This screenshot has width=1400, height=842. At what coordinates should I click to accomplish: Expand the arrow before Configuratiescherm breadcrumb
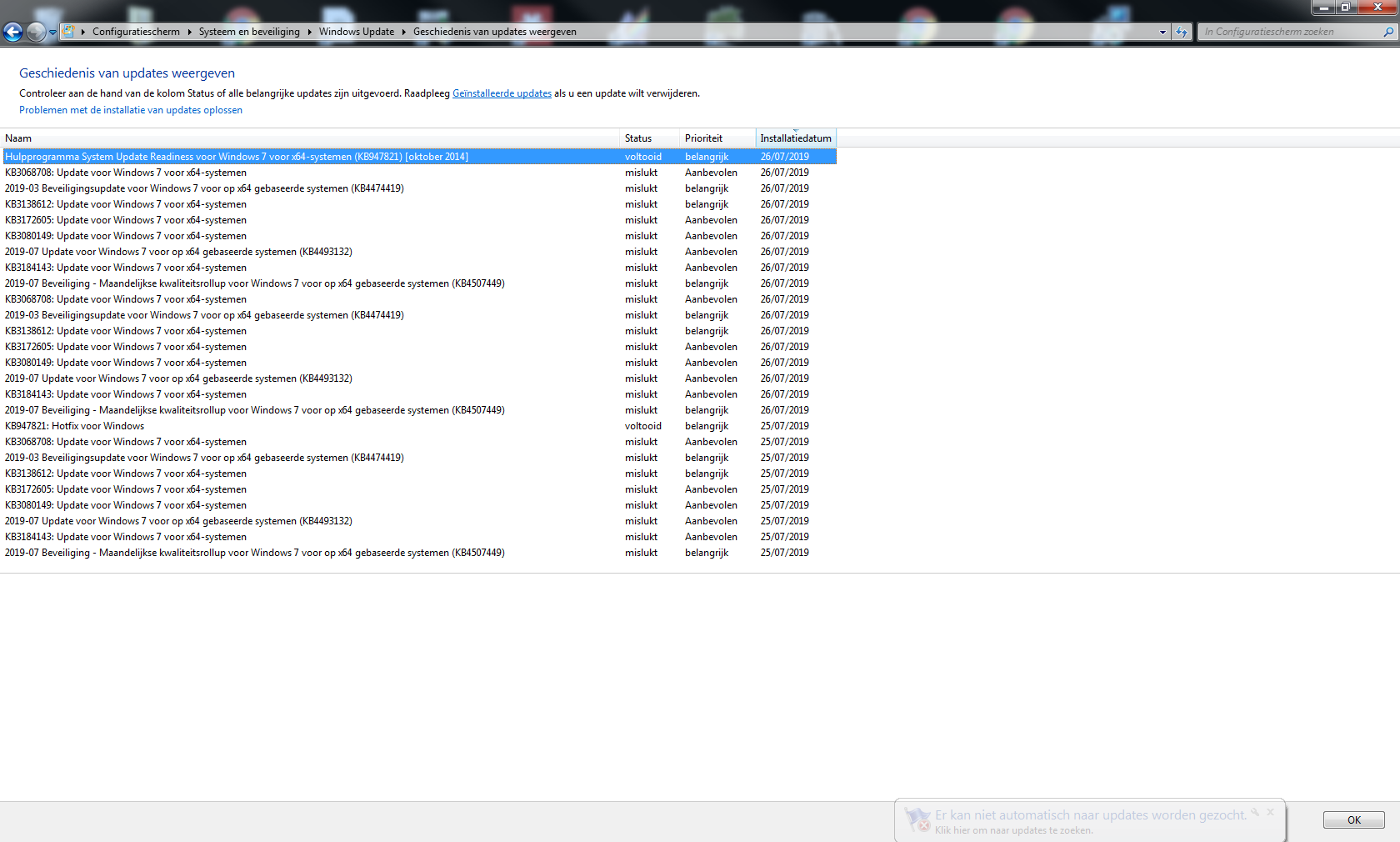coord(83,32)
